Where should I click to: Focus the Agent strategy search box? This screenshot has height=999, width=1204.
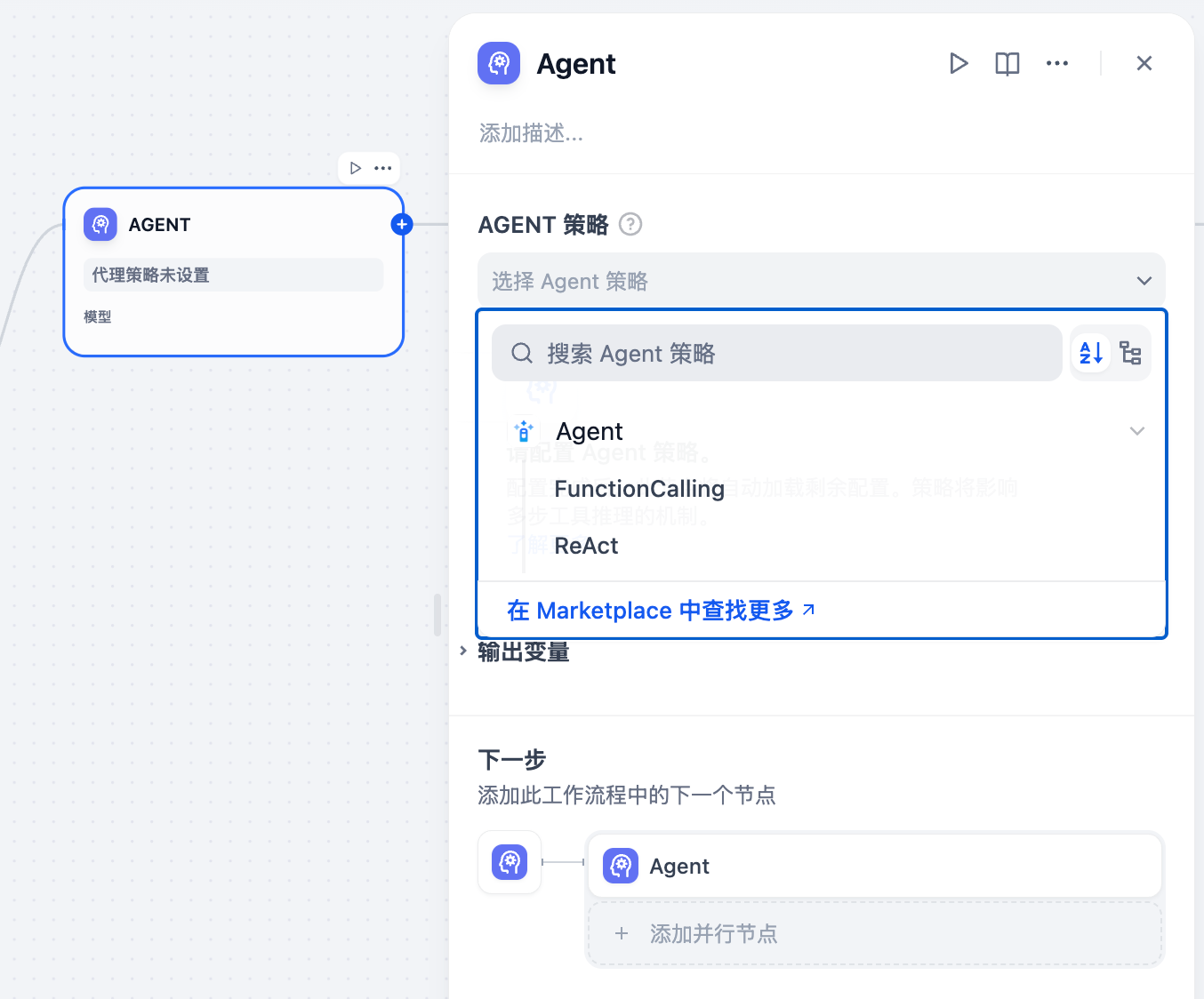click(x=777, y=353)
